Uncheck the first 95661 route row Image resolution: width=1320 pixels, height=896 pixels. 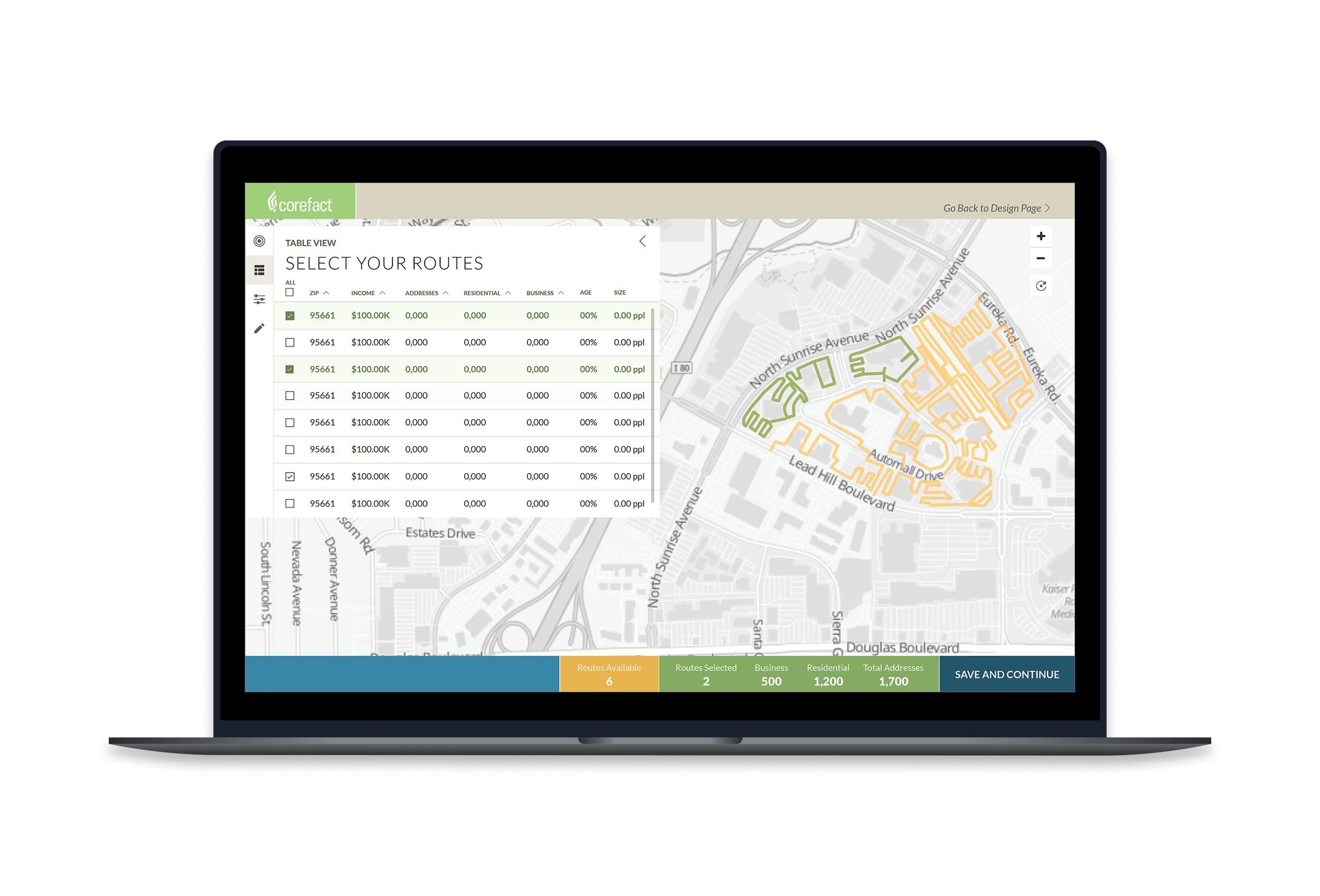pyautogui.click(x=290, y=316)
